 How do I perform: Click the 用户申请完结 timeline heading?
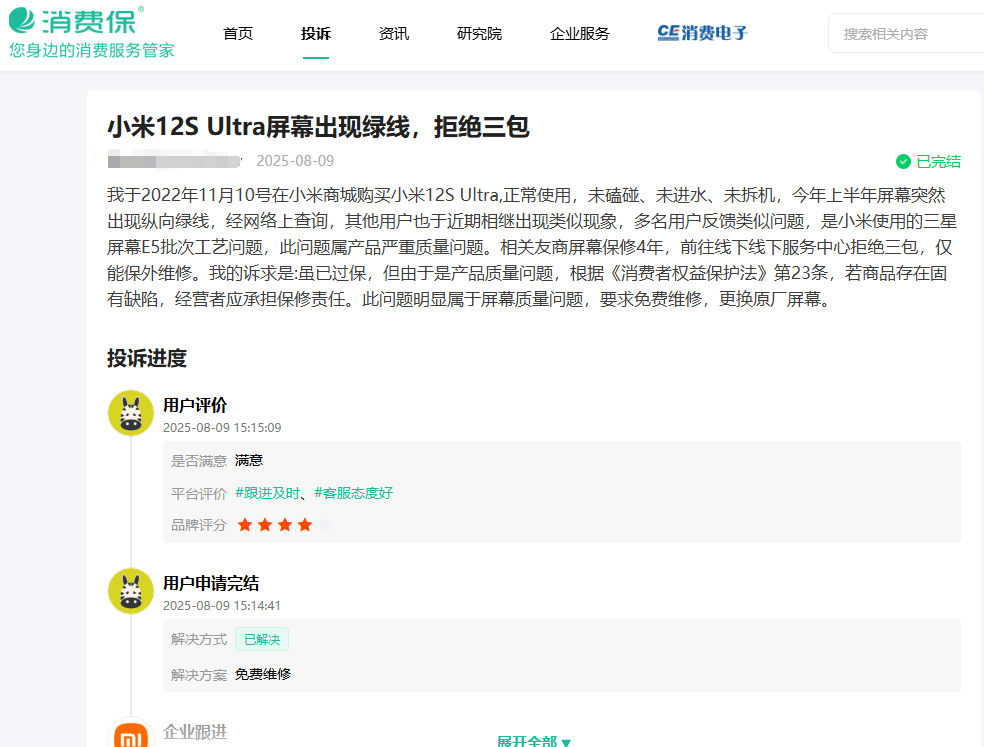[211, 584]
